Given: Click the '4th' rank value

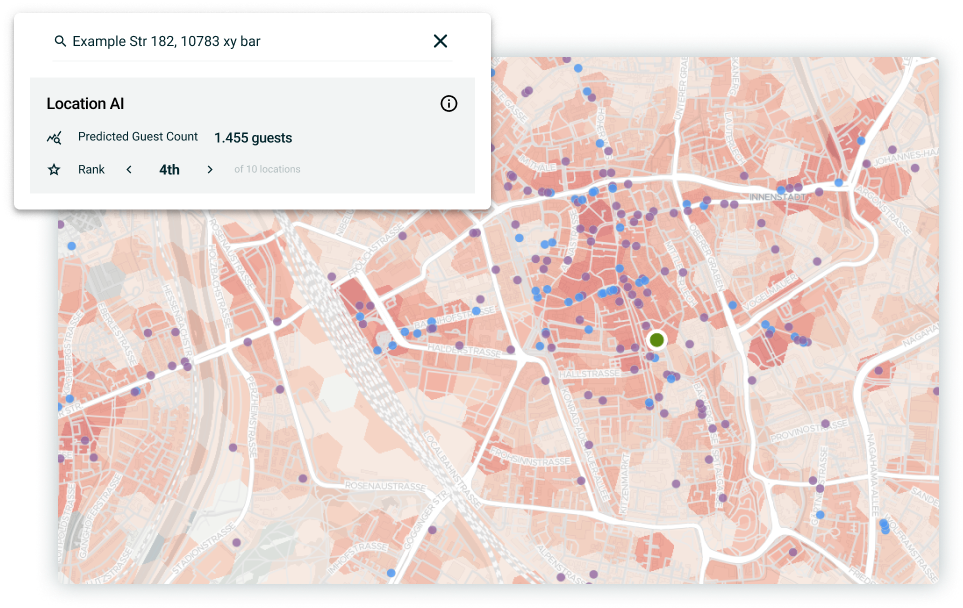Looking at the screenshot, I should tap(170, 170).
